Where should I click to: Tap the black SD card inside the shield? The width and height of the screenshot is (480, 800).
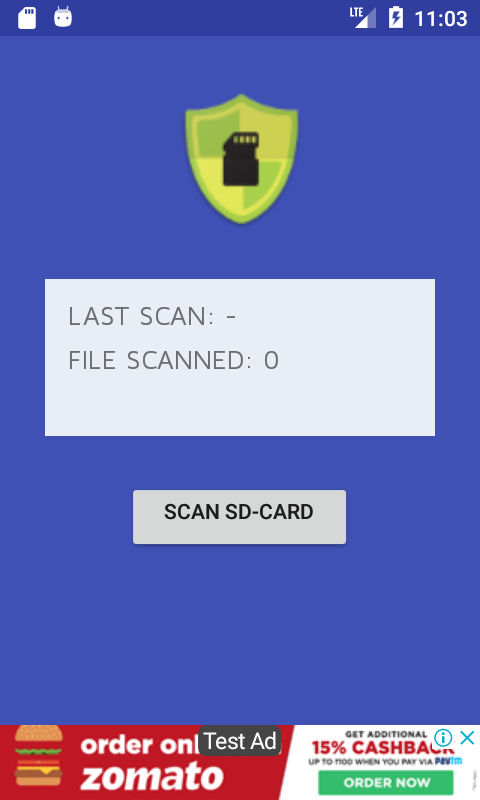[x=241, y=159]
